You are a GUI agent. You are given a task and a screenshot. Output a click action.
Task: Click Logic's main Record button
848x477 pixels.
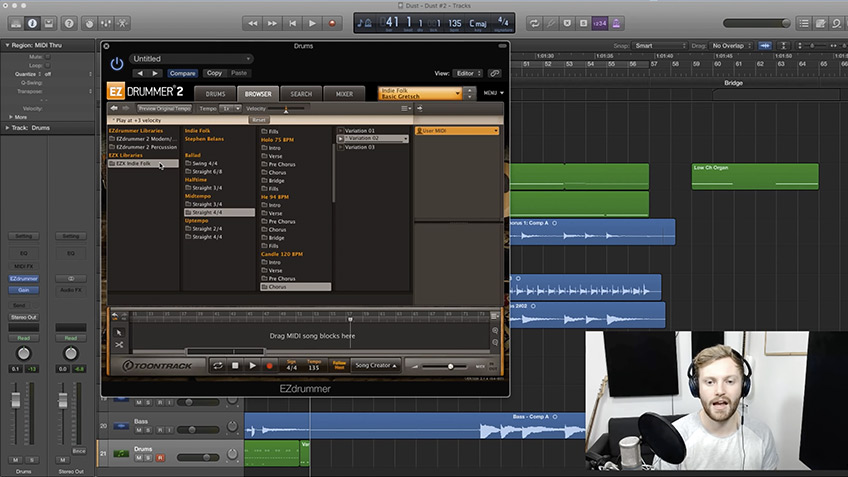pyautogui.click(x=332, y=23)
